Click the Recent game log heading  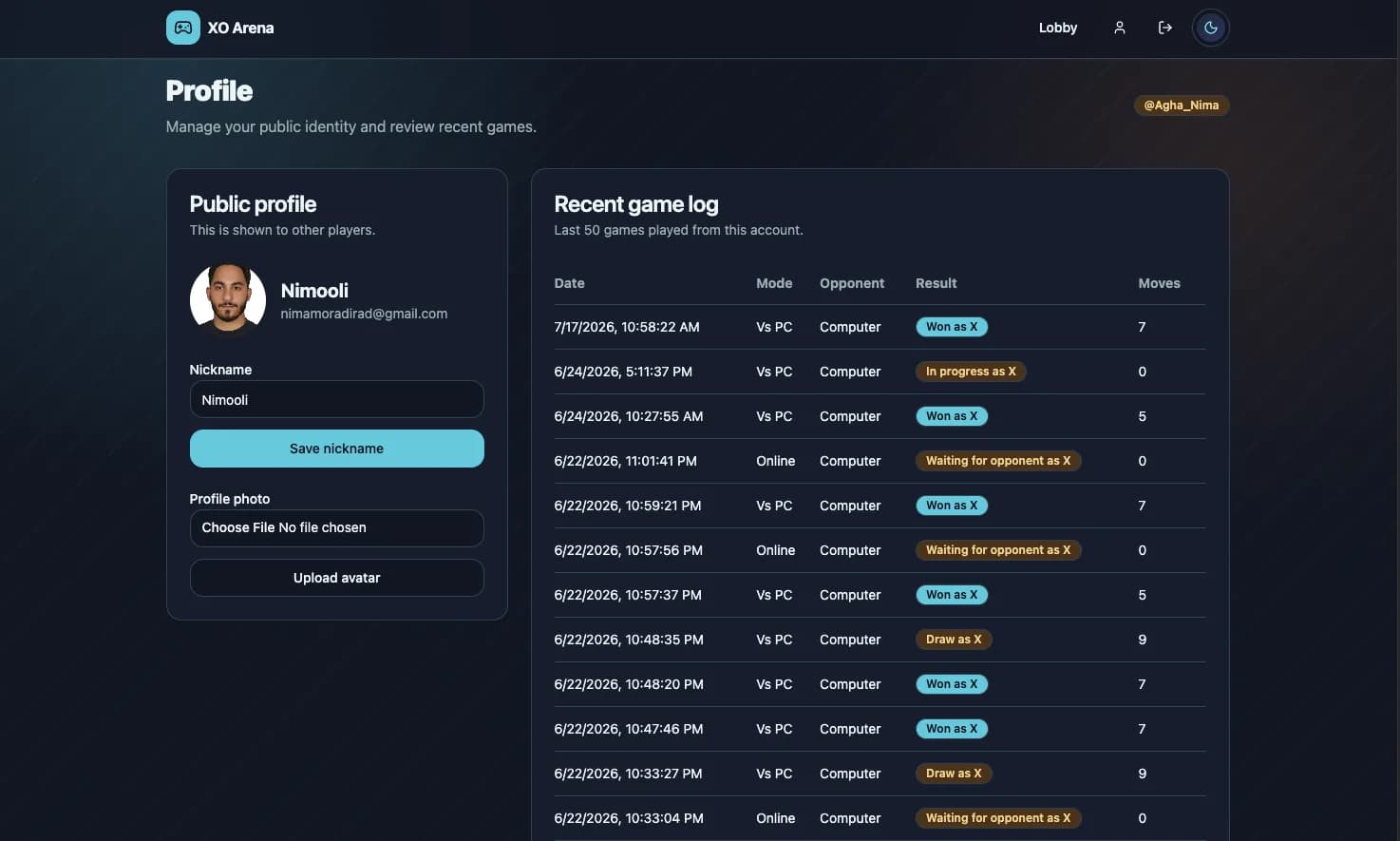click(x=636, y=204)
